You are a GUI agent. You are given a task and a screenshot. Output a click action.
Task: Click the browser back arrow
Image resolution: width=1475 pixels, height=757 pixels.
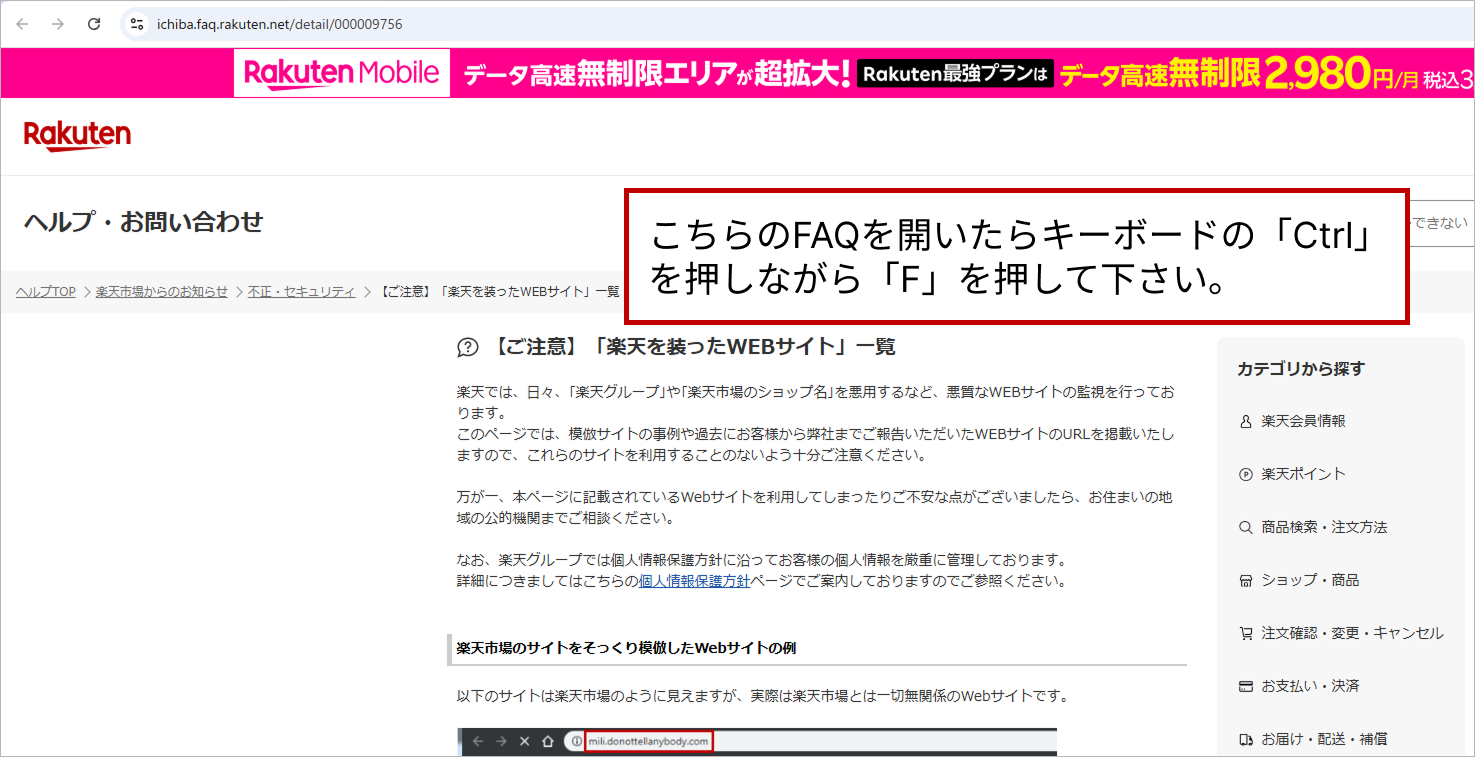[x=22, y=24]
